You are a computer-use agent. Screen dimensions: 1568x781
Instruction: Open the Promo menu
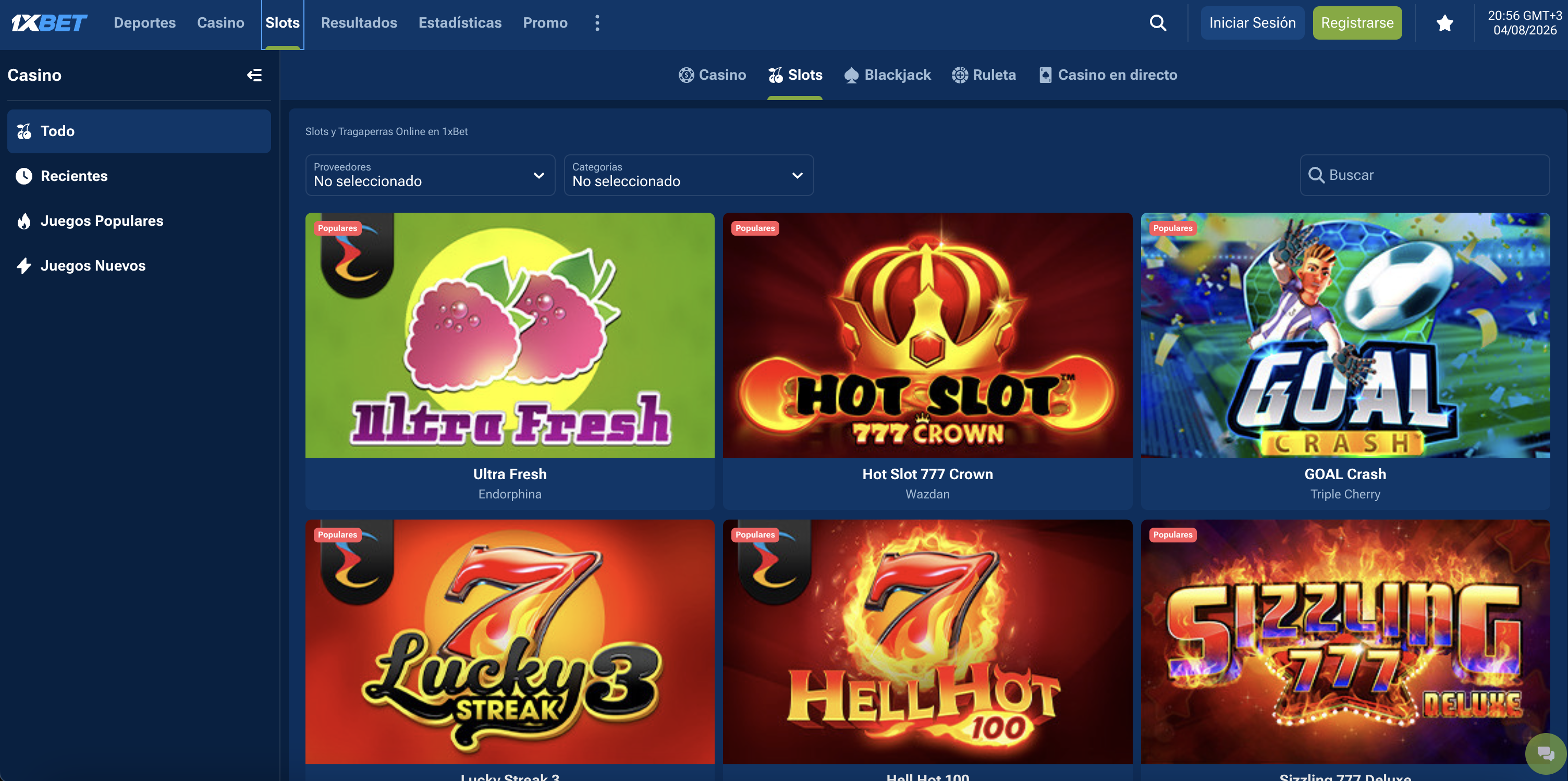point(545,23)
